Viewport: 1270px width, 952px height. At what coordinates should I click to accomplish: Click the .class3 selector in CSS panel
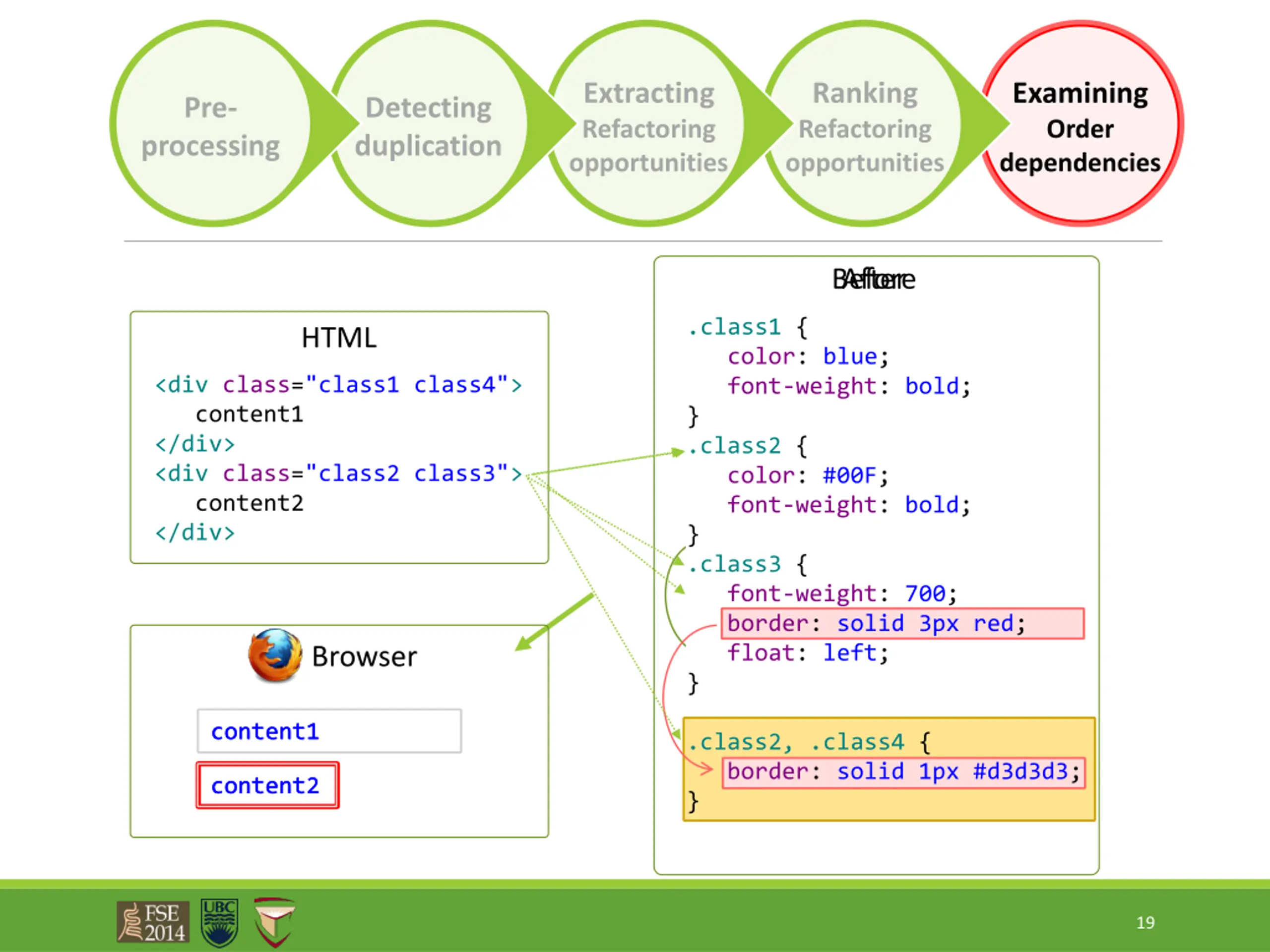click(734, 564)
